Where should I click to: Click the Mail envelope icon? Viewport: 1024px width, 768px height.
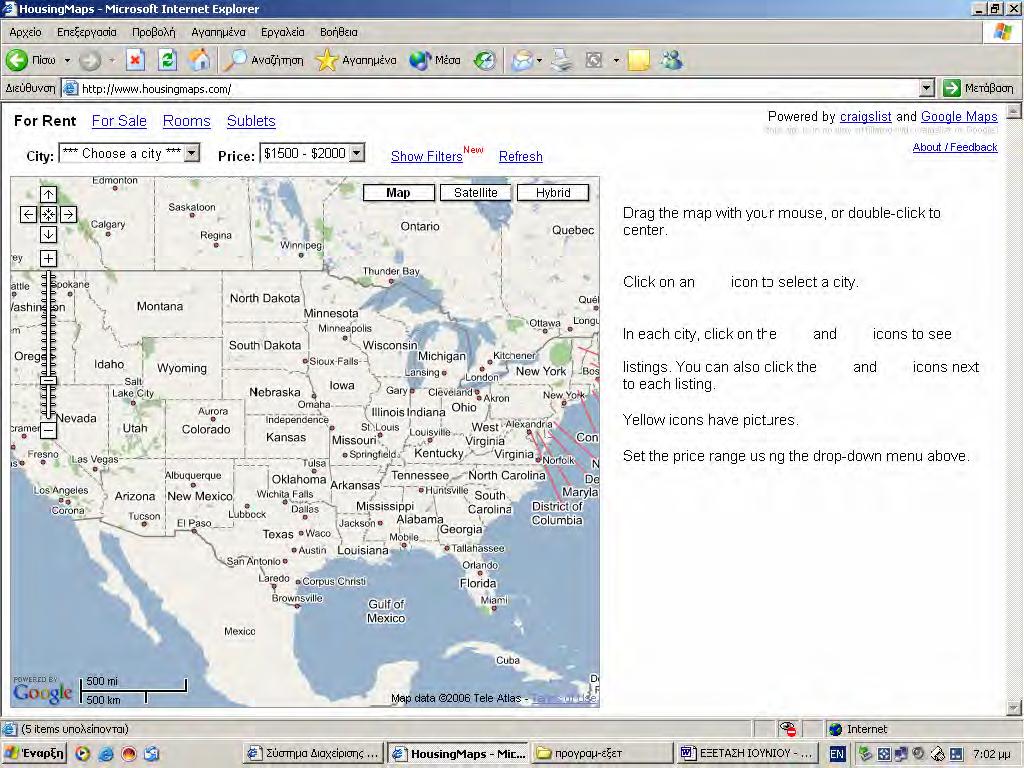click(522, 61)
